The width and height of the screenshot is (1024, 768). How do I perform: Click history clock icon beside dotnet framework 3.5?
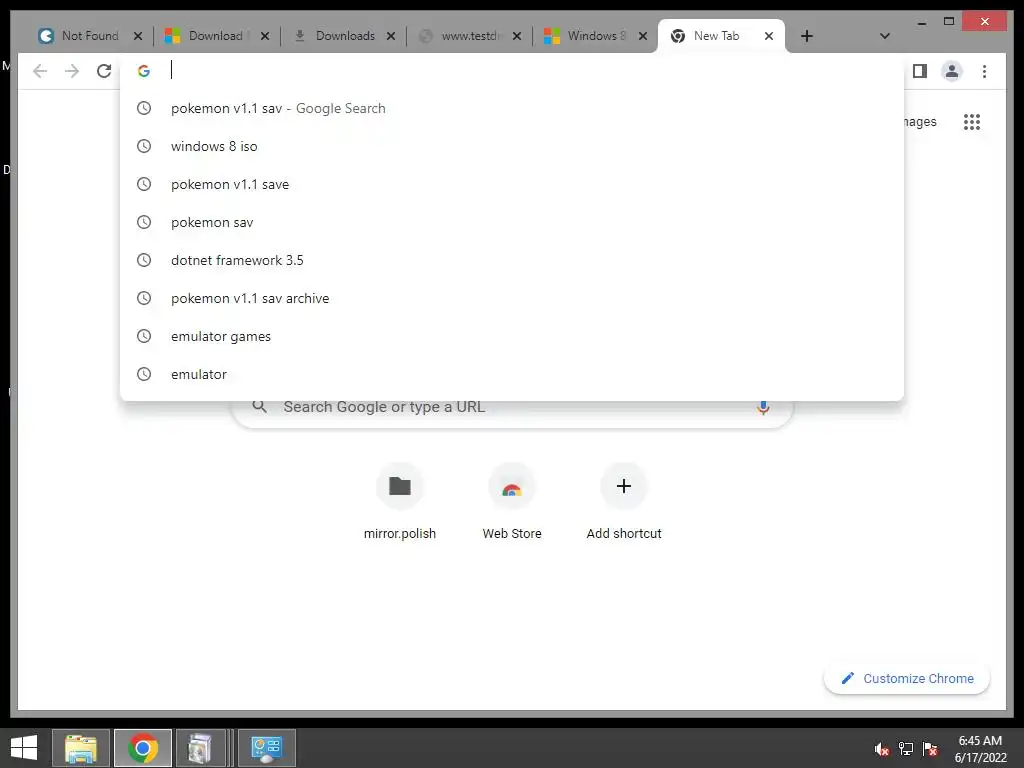144,260
